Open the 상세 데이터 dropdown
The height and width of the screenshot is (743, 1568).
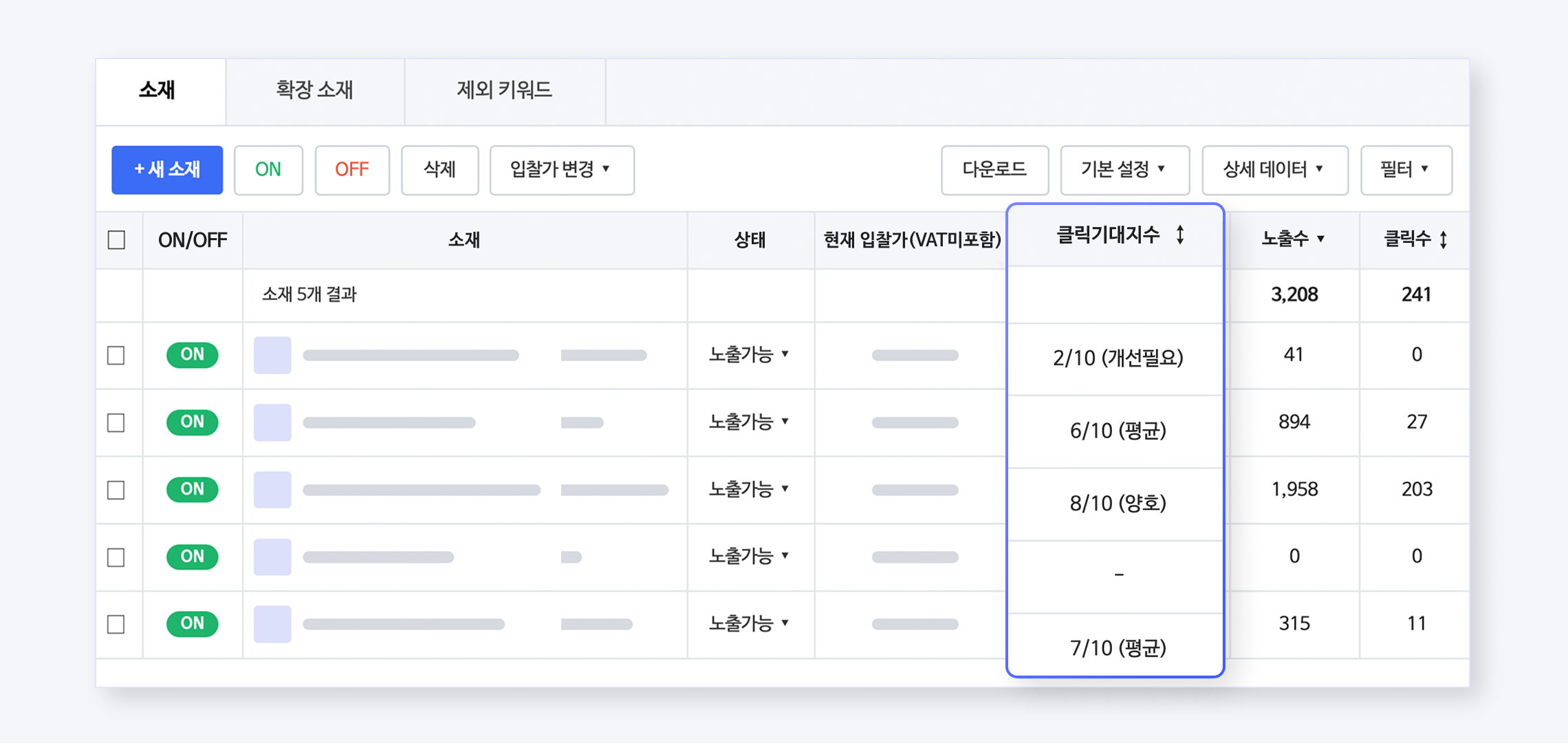pos(1275,170)
